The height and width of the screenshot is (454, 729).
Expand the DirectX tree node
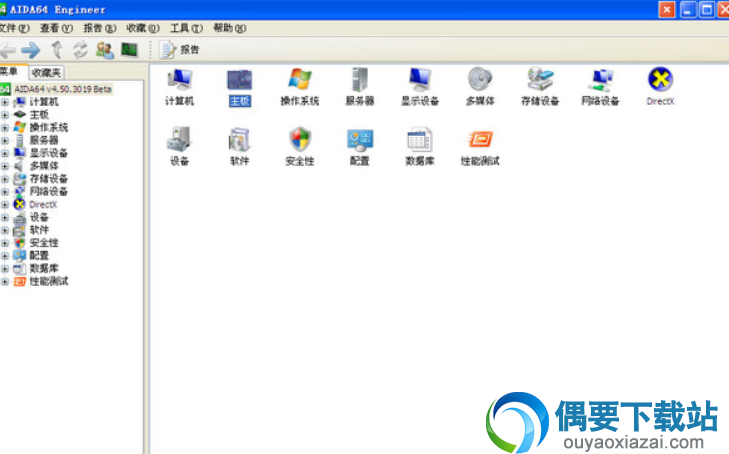click(5, 204)
